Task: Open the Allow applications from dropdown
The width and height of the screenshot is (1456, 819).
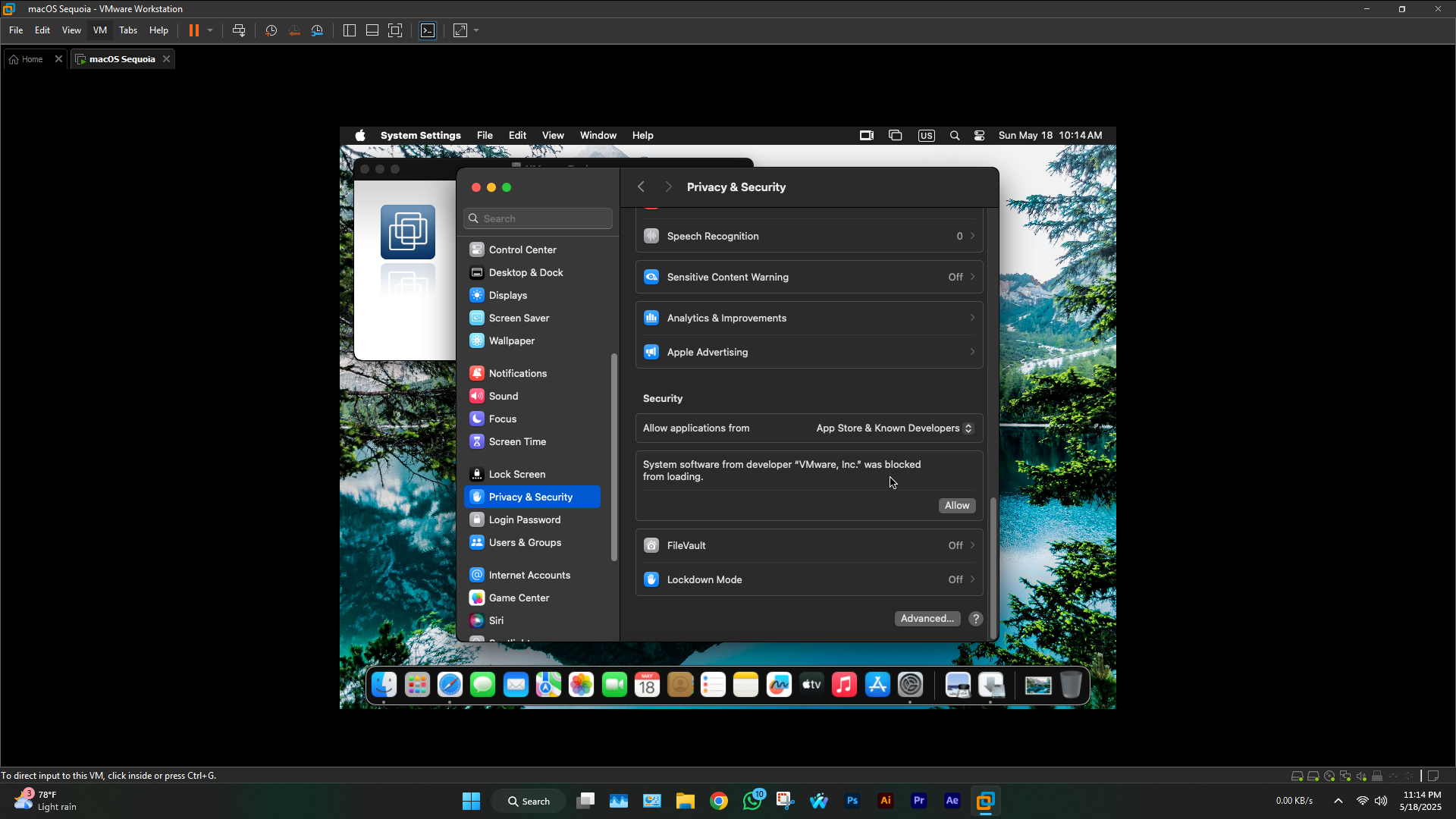Action: (895, 428)
